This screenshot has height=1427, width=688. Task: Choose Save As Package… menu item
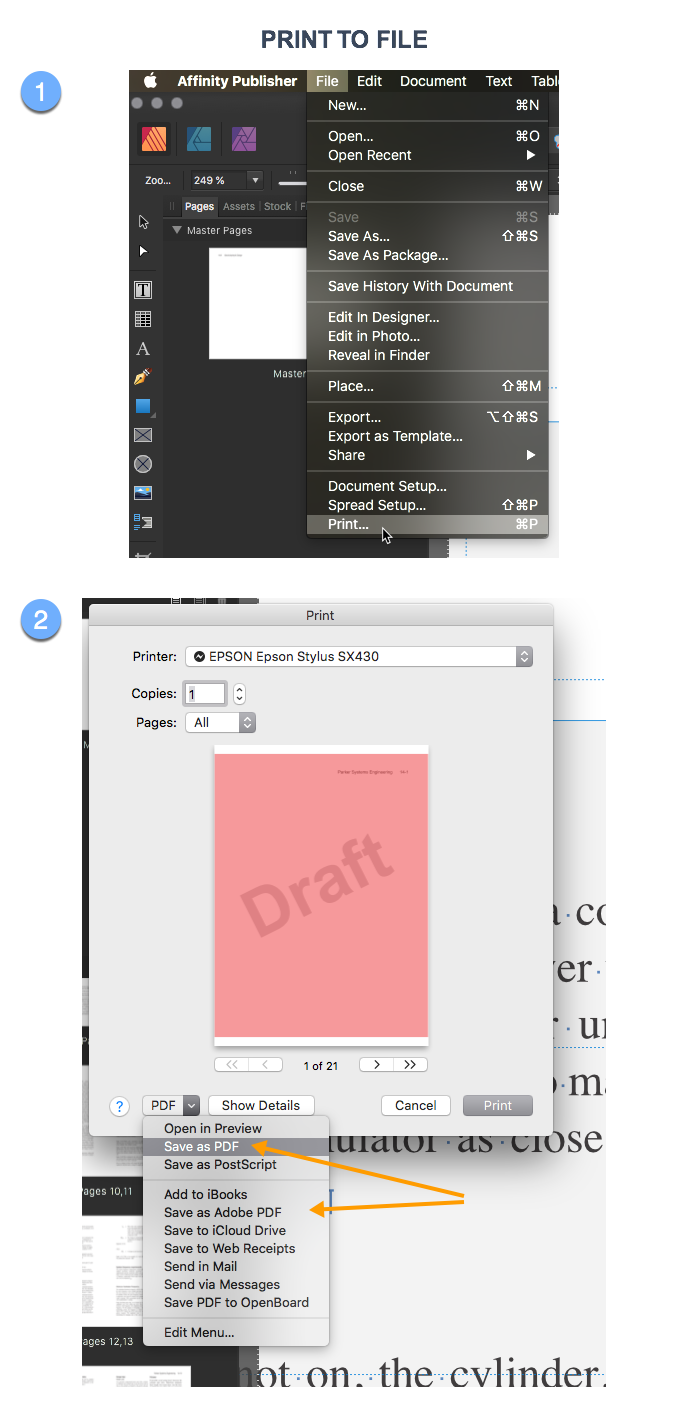428,255
